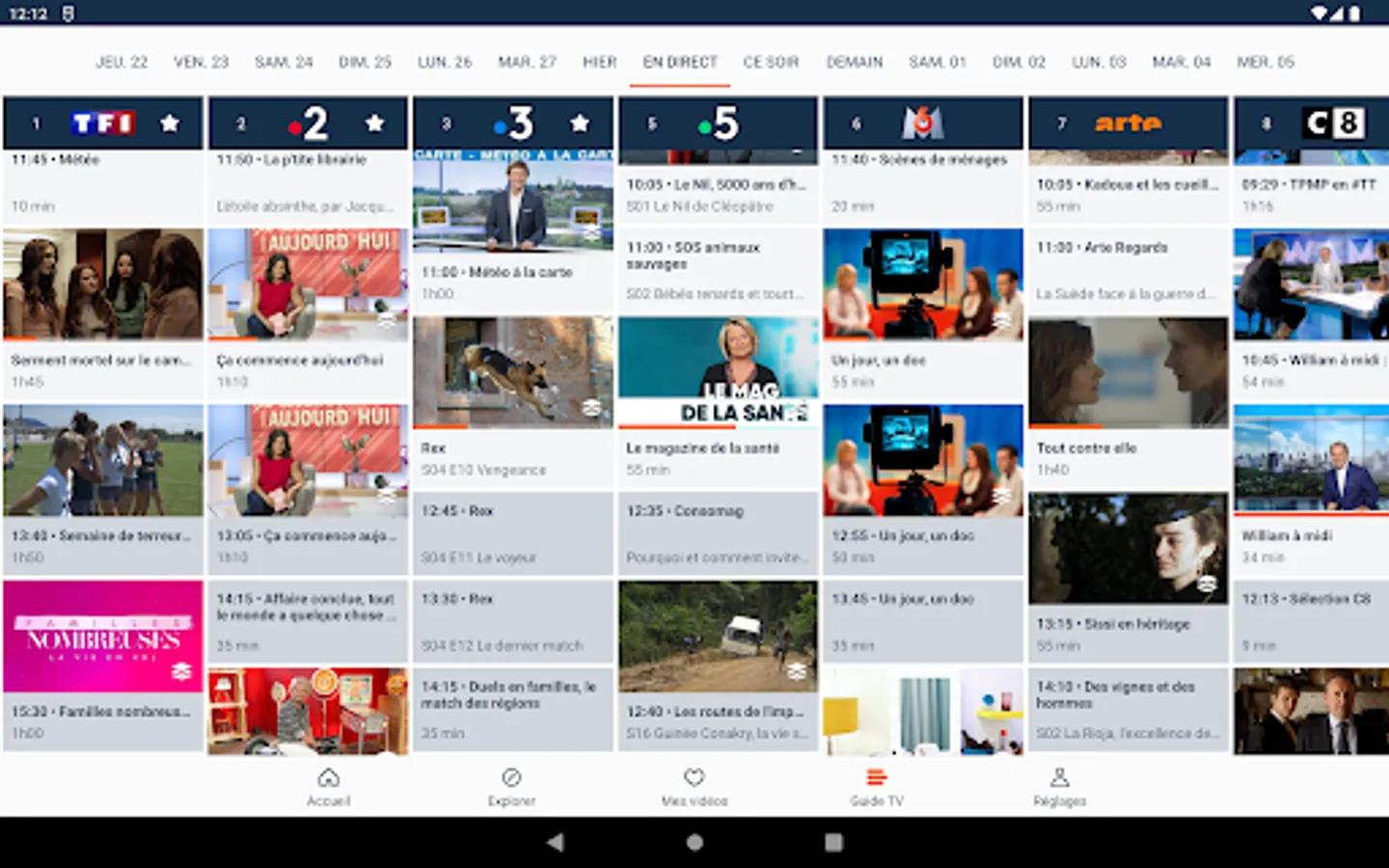Image resolution: width=1389 pixels, height=868 pixels.
Task: Open the Explorer compass icon
Action: click(511, 777)
